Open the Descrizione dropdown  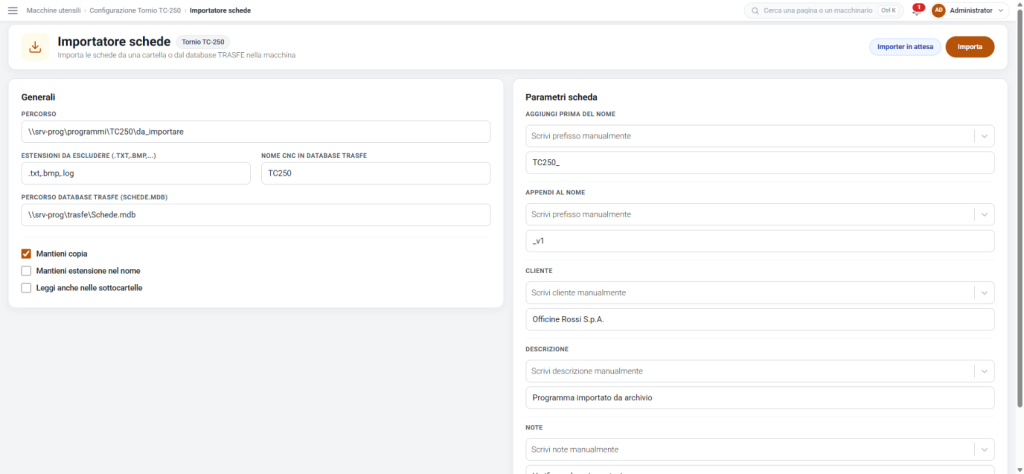pyautogui.click(x=985, y=371)
